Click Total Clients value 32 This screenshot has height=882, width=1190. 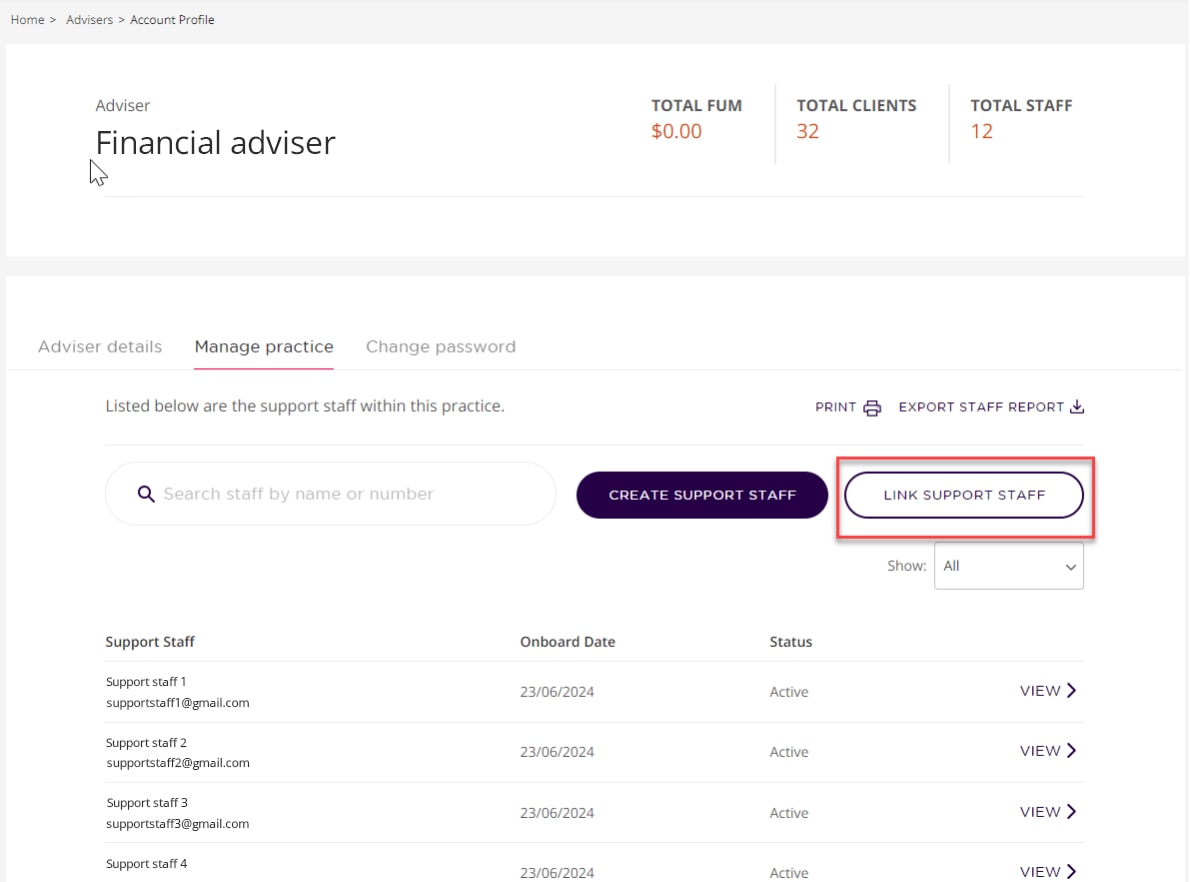pos(808,131)
